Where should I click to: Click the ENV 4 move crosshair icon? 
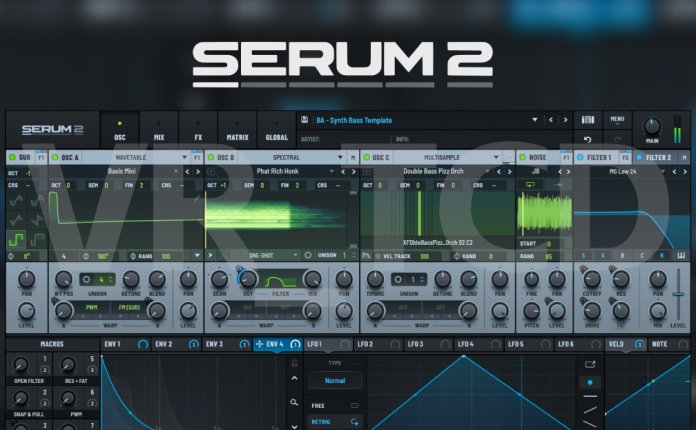coord(260,344)
